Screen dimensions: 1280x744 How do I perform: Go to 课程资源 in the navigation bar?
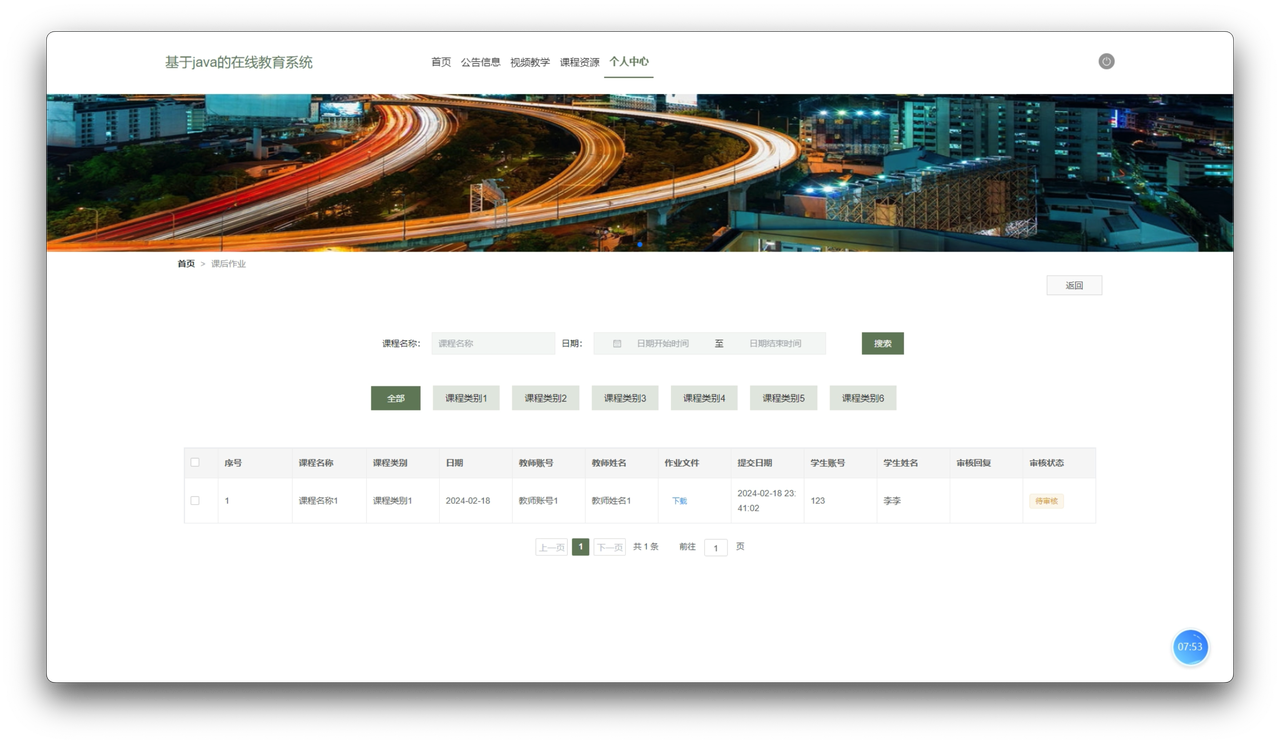tap(579, 61)
